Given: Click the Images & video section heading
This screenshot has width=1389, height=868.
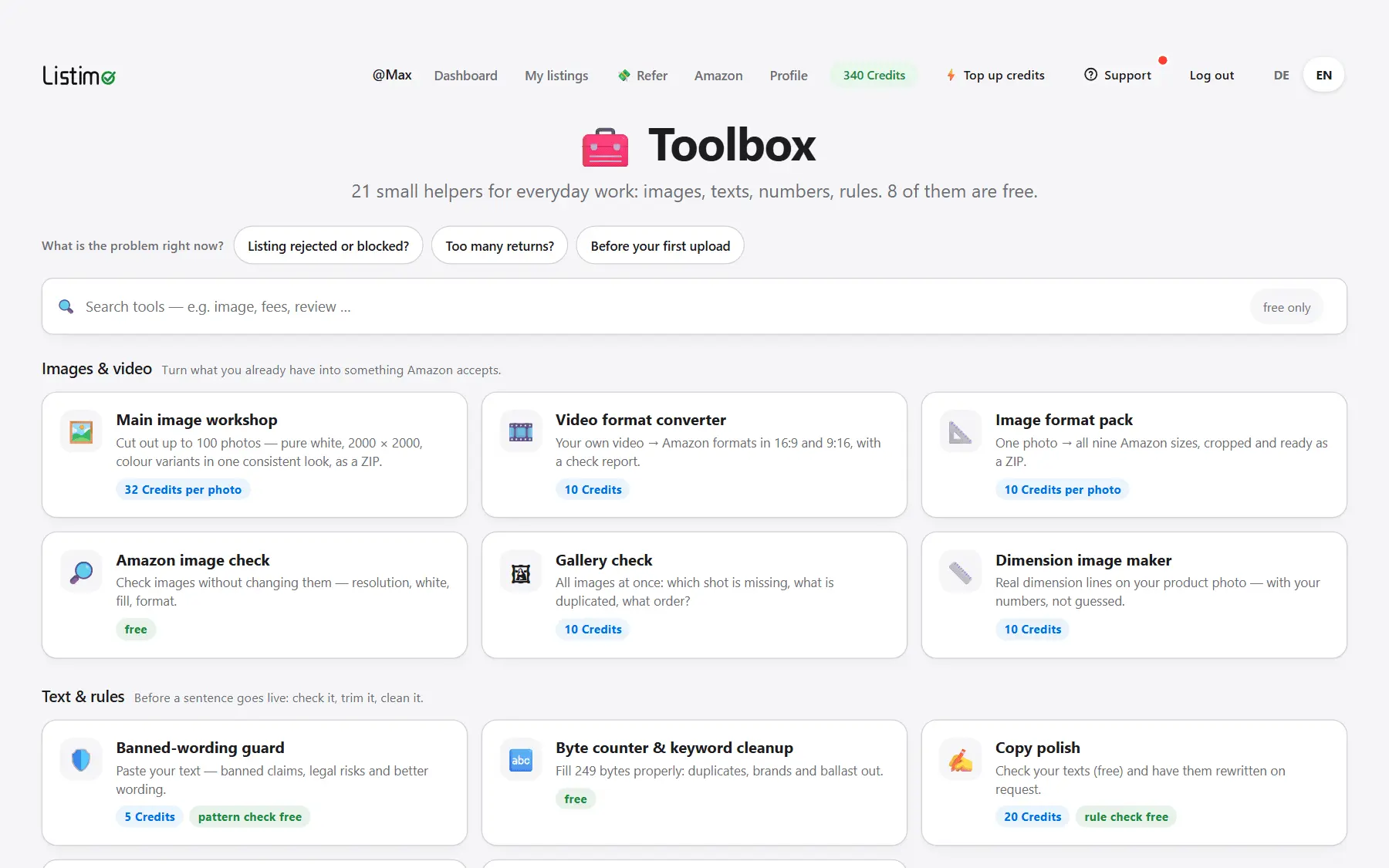Looking at the screenshot, I should (96, 369).
